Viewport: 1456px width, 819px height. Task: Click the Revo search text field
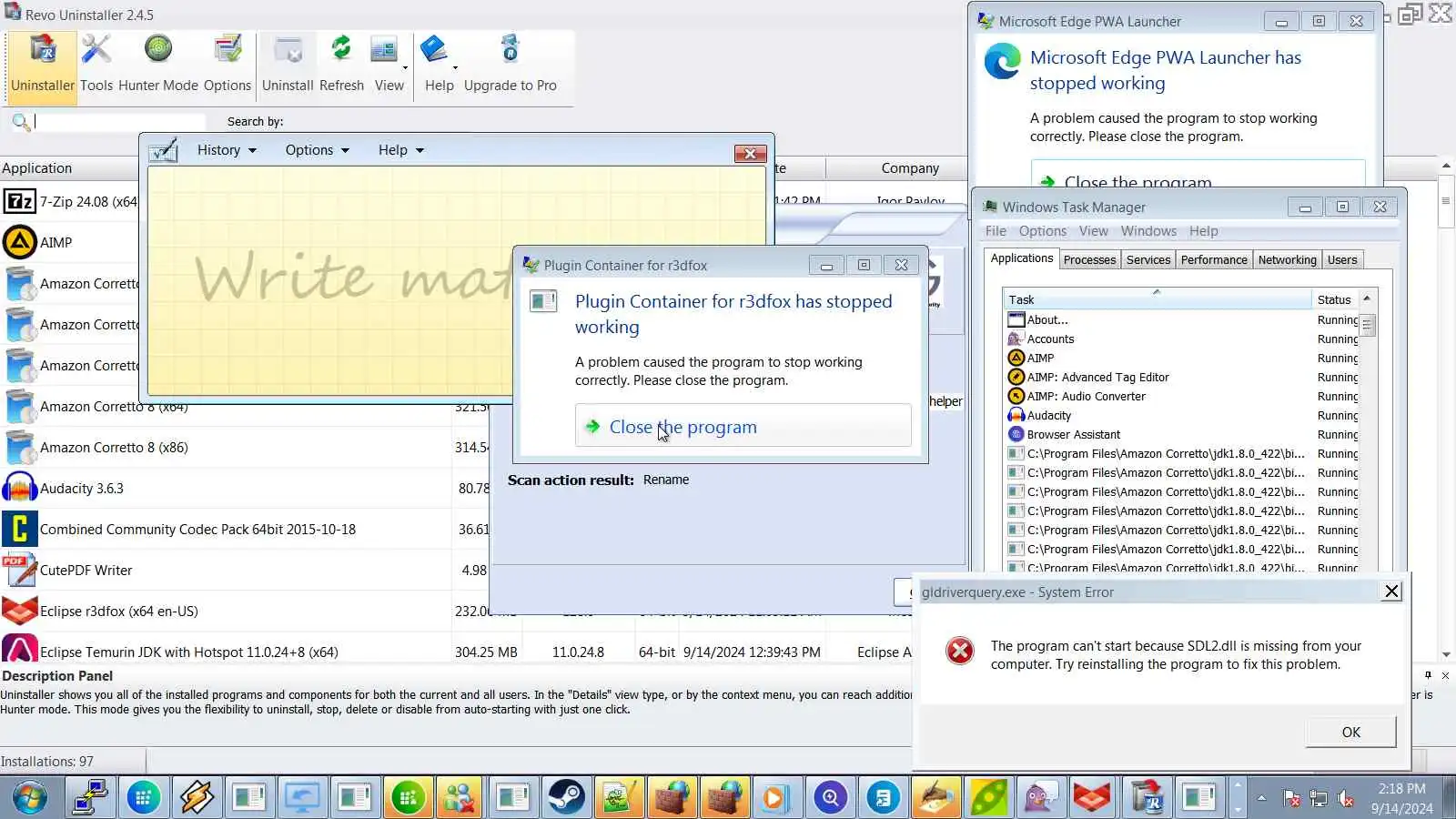pos(119,121)
